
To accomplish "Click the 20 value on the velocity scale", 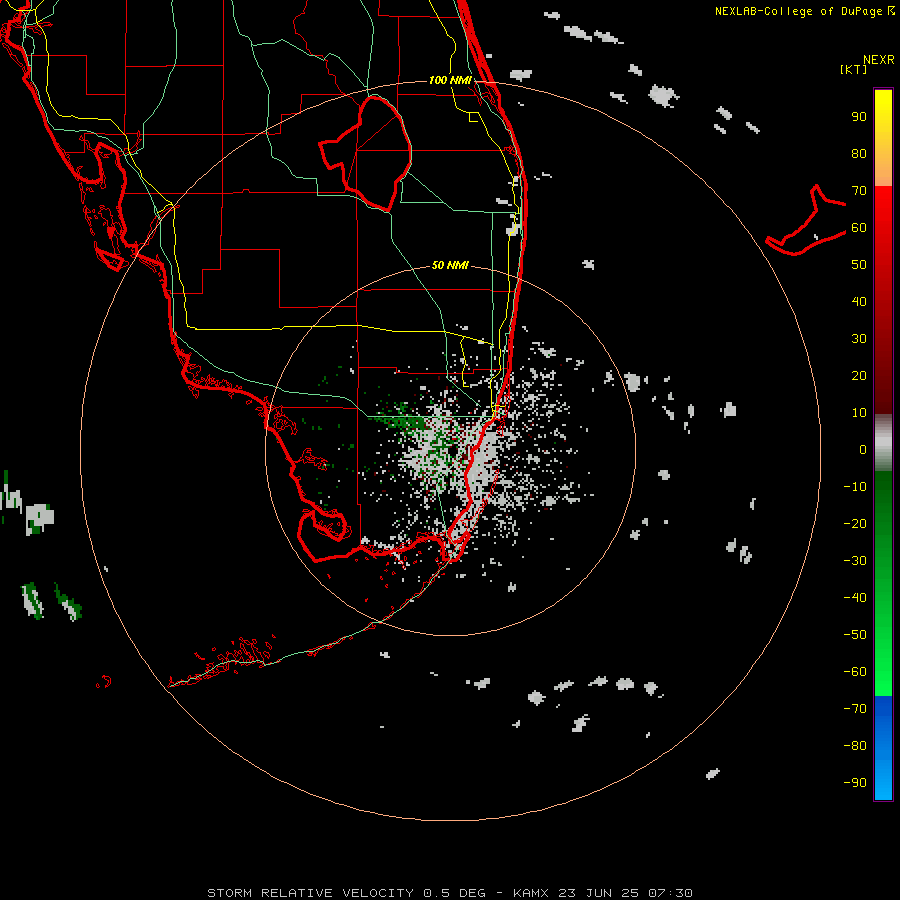I will pos(859,376).
